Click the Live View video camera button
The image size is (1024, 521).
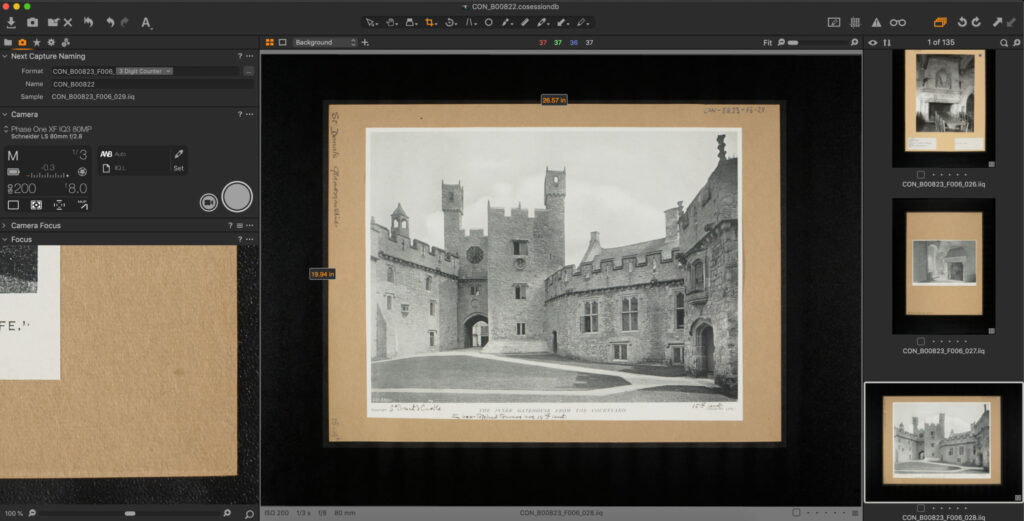click(208, 202)
